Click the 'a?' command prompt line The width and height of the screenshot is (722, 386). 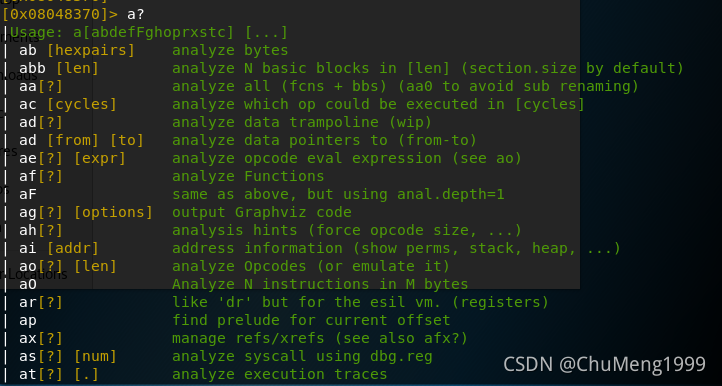pyautogui.click(x=73, y=14)
